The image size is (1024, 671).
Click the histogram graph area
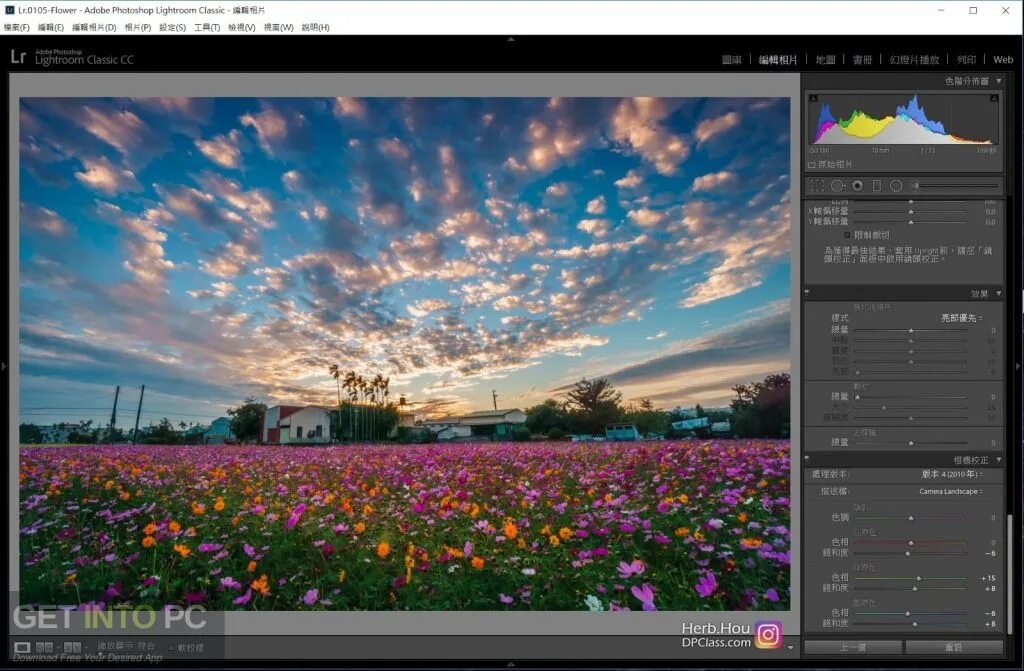pyautogui.click(x=904, y=118)
